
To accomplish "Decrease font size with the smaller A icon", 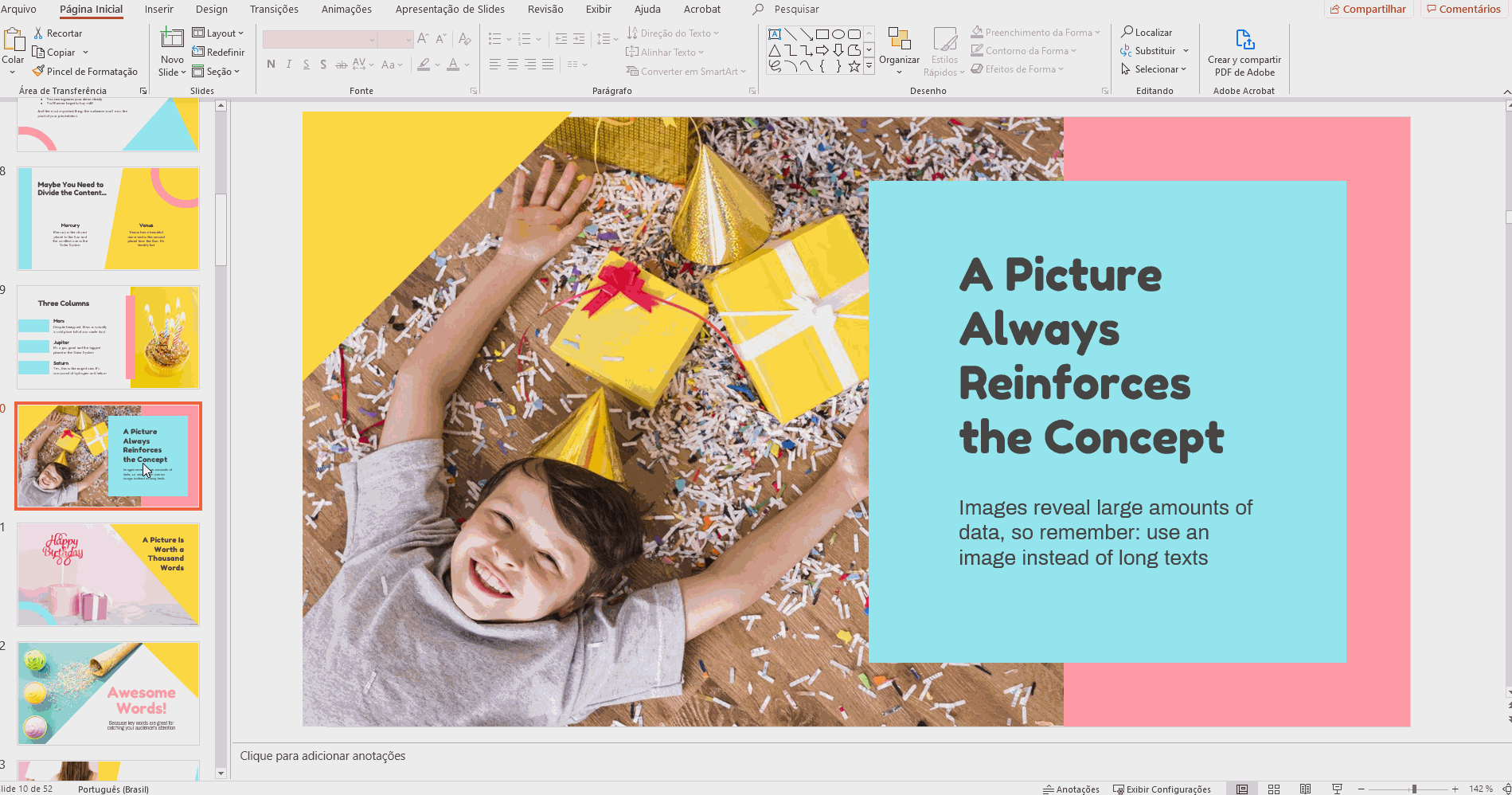I will coord(441,38).
